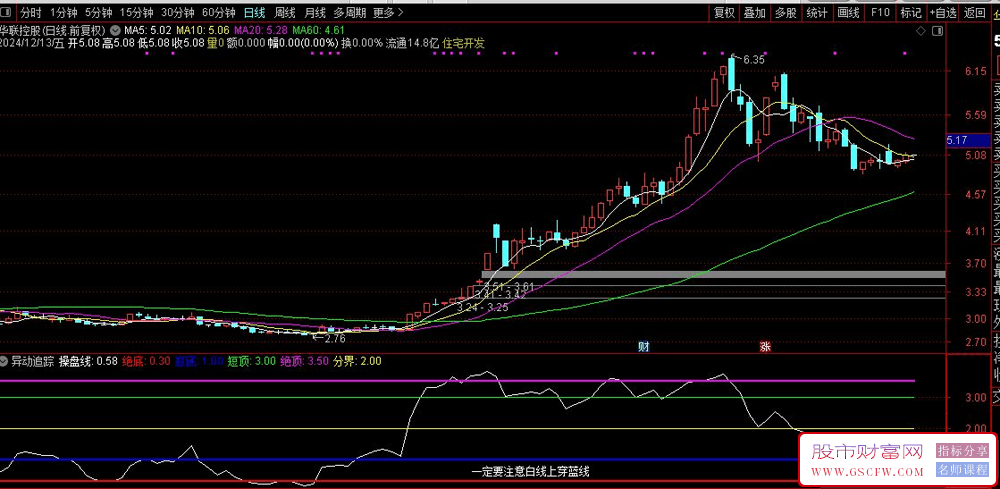The image size is (1000, 489).
Task: Switch to 周线 weekly chart
Action: point(284,12)
